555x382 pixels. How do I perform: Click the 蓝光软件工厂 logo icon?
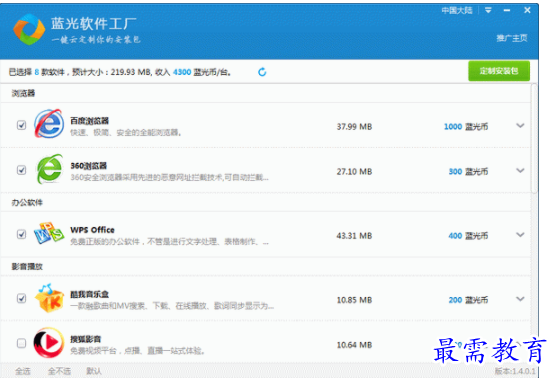click(x=29, y=29)
